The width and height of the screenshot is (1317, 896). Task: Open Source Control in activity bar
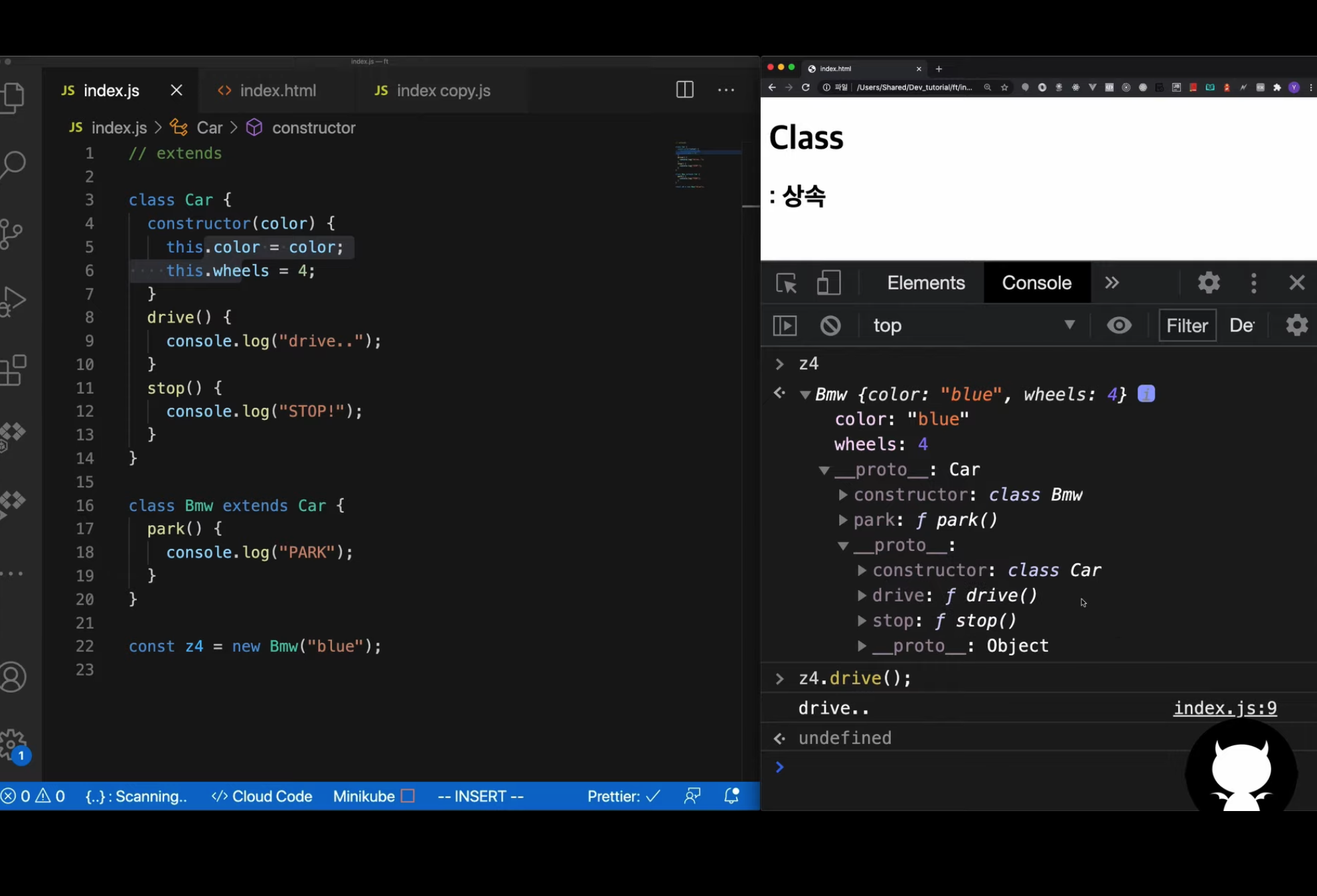(x=11, y=234)
